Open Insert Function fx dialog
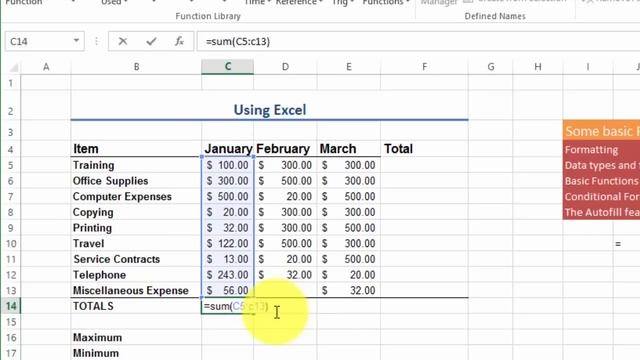The height and width of the screenshot is (360, 640). click(179, 41)
